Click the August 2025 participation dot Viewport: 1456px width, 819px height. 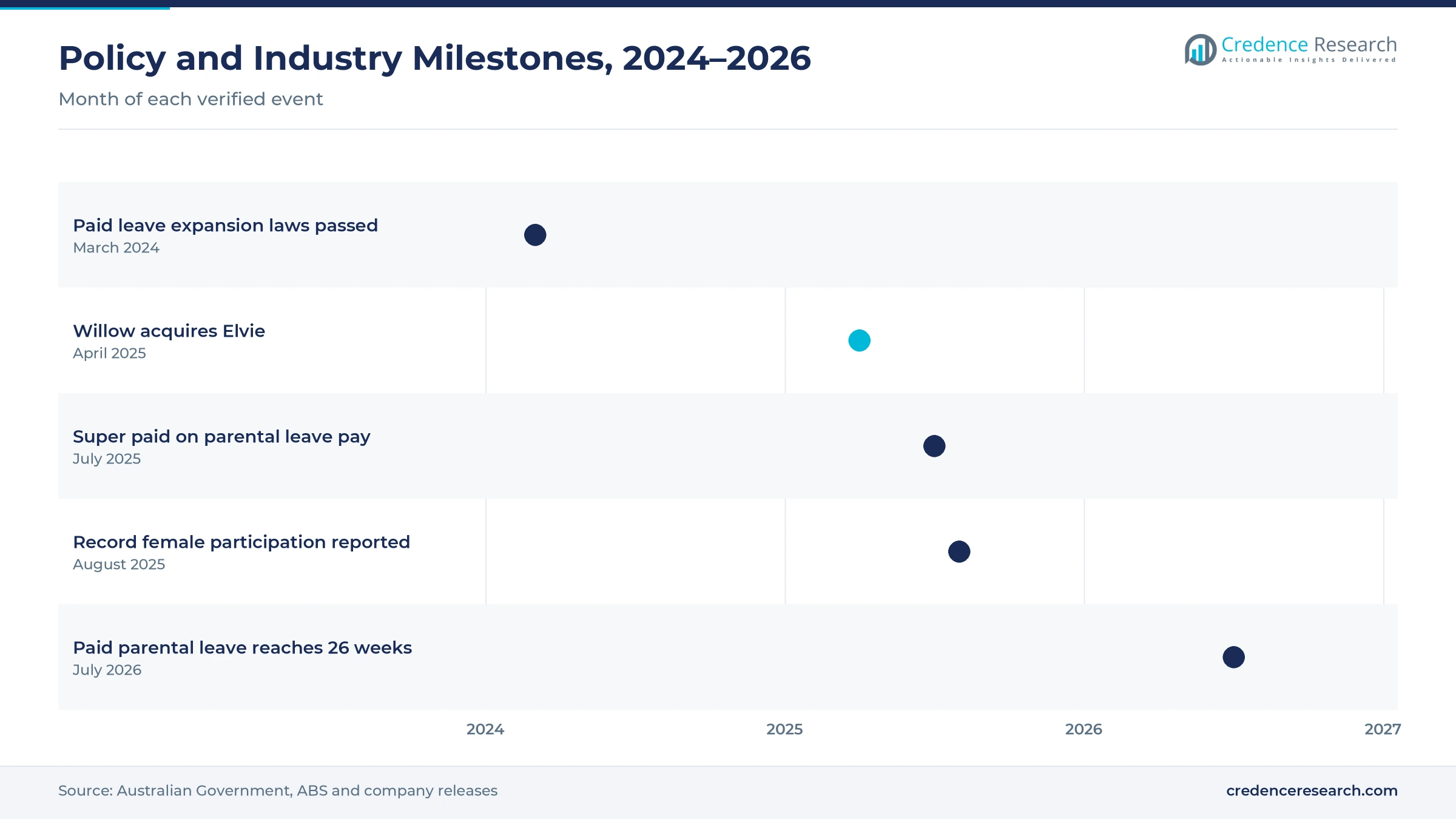point(959,551)
